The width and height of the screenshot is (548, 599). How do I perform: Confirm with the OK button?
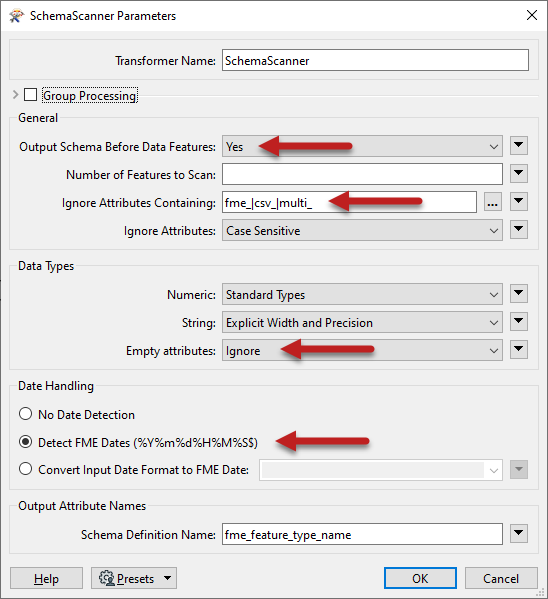(420, 578)
